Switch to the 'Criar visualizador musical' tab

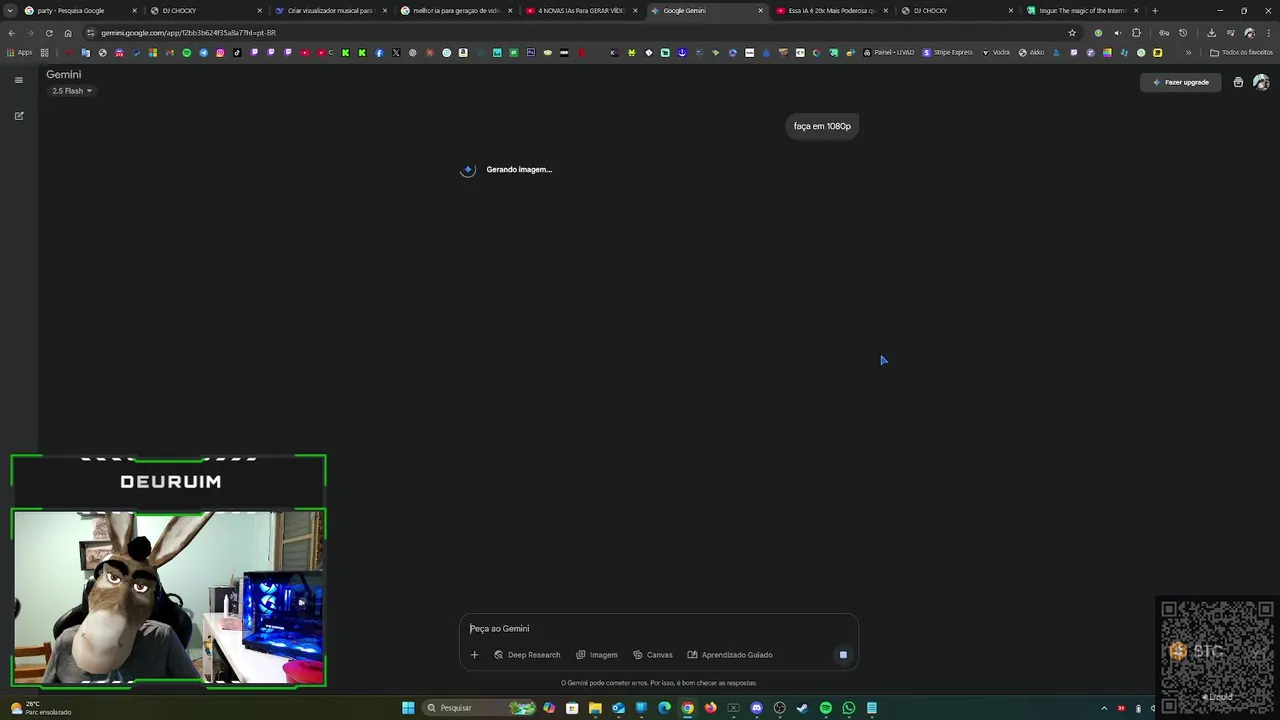click(330, 11)
